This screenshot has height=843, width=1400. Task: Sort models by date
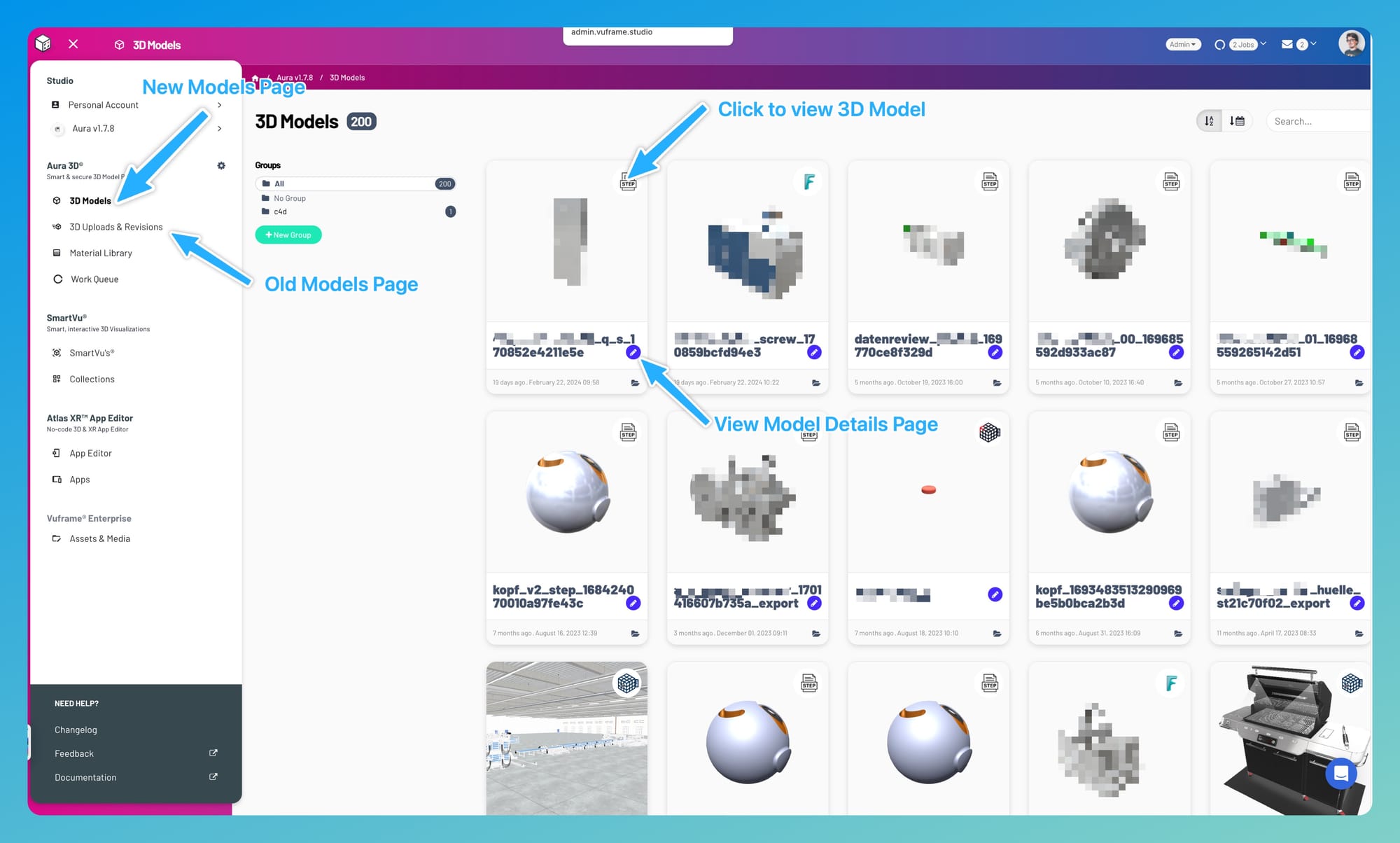point(1237,121)
